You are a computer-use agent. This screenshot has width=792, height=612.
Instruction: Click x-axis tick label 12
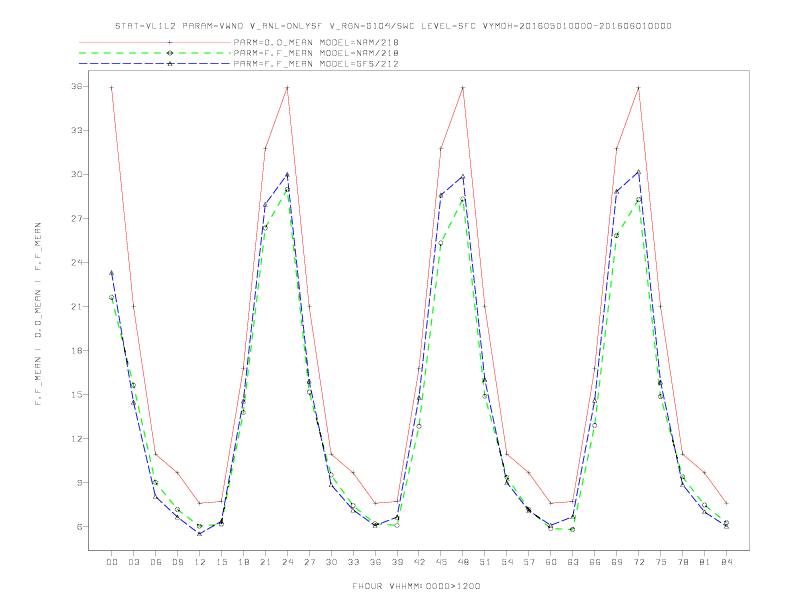tap(200, 562)
